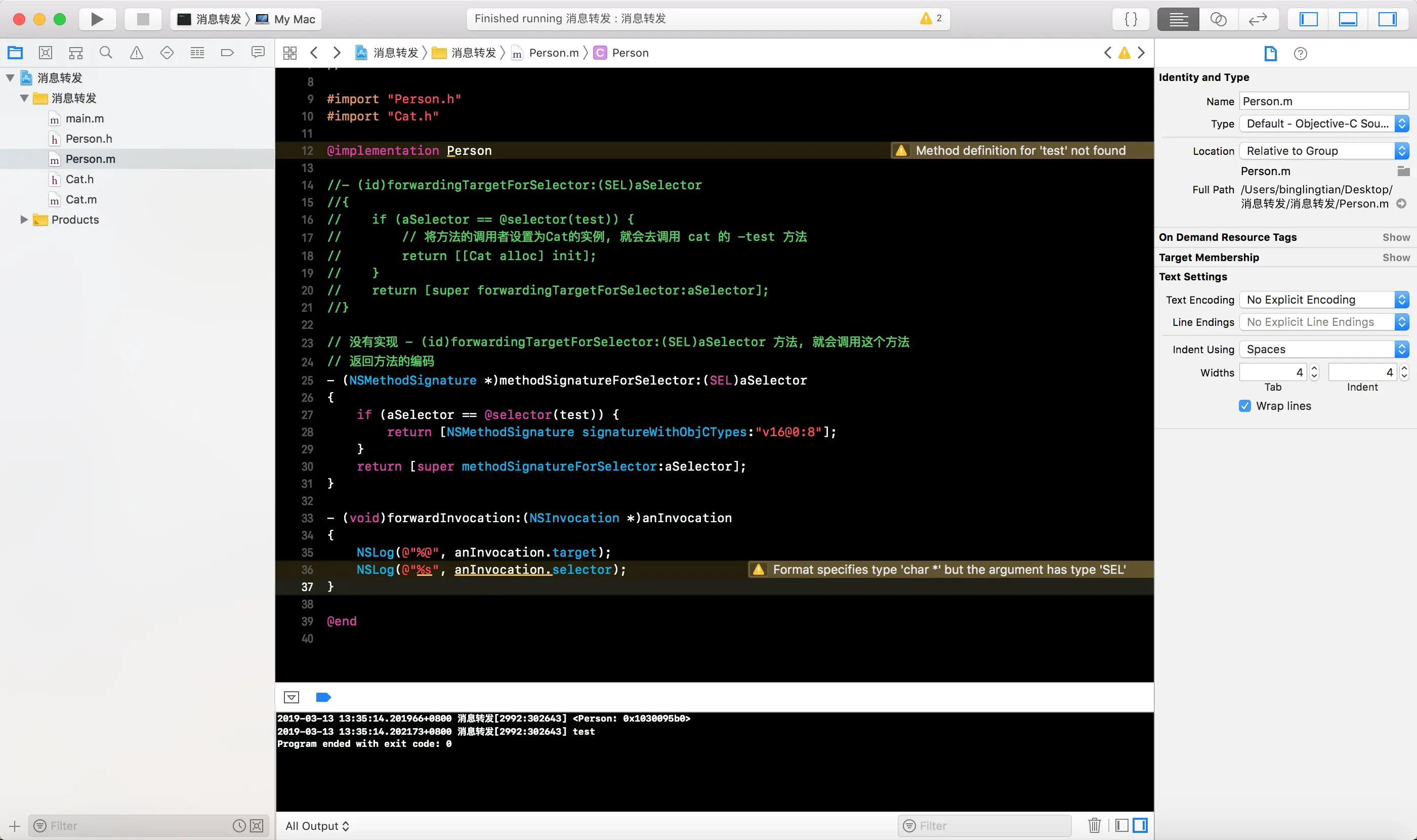Open the Text Encoding dropdown
This screenshot has width=1417, height=840.
tap(1323, 300)
